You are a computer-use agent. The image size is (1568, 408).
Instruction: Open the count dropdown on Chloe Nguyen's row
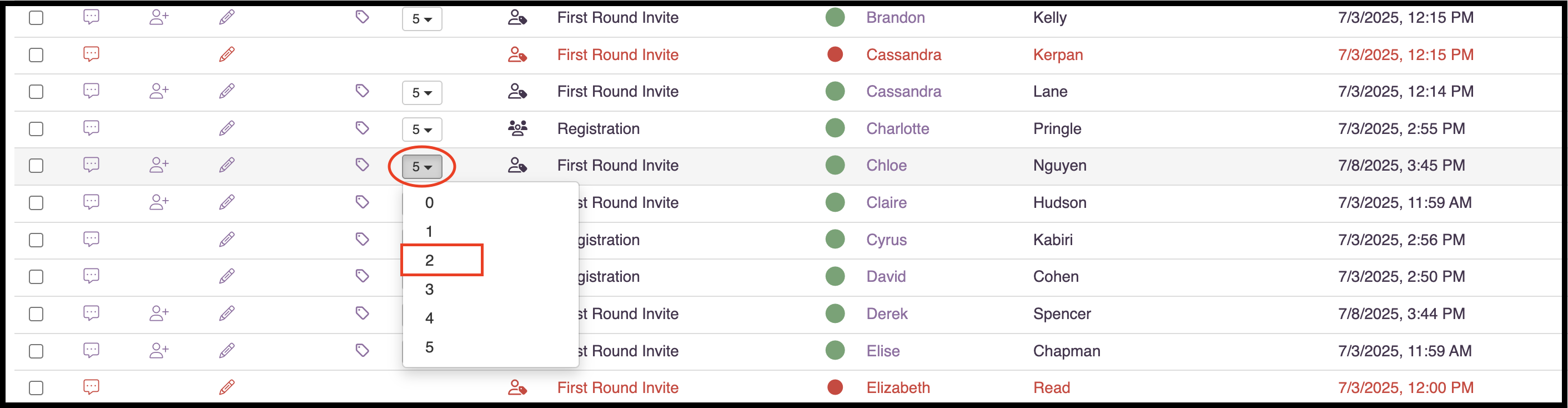[422, 165]
